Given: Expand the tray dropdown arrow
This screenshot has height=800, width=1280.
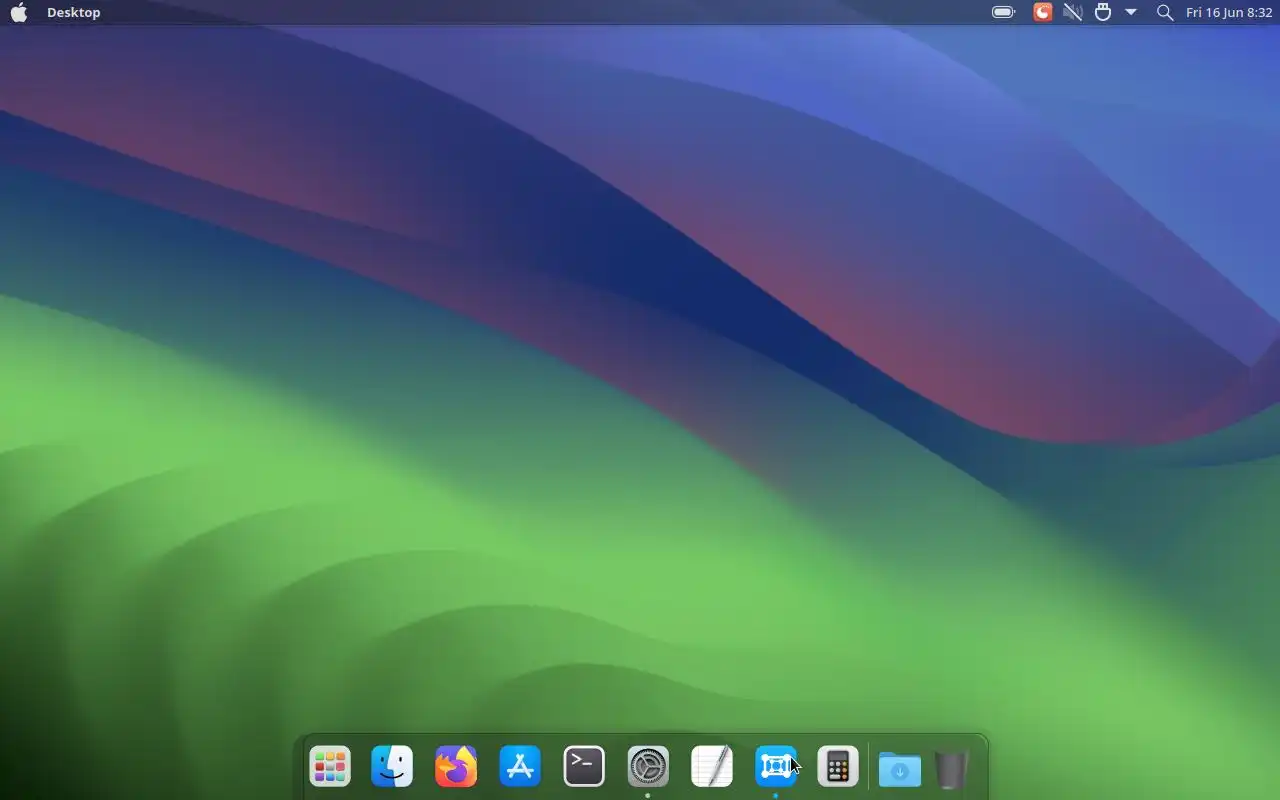Looking at the screenshot, I should [x=1131, y=12].
